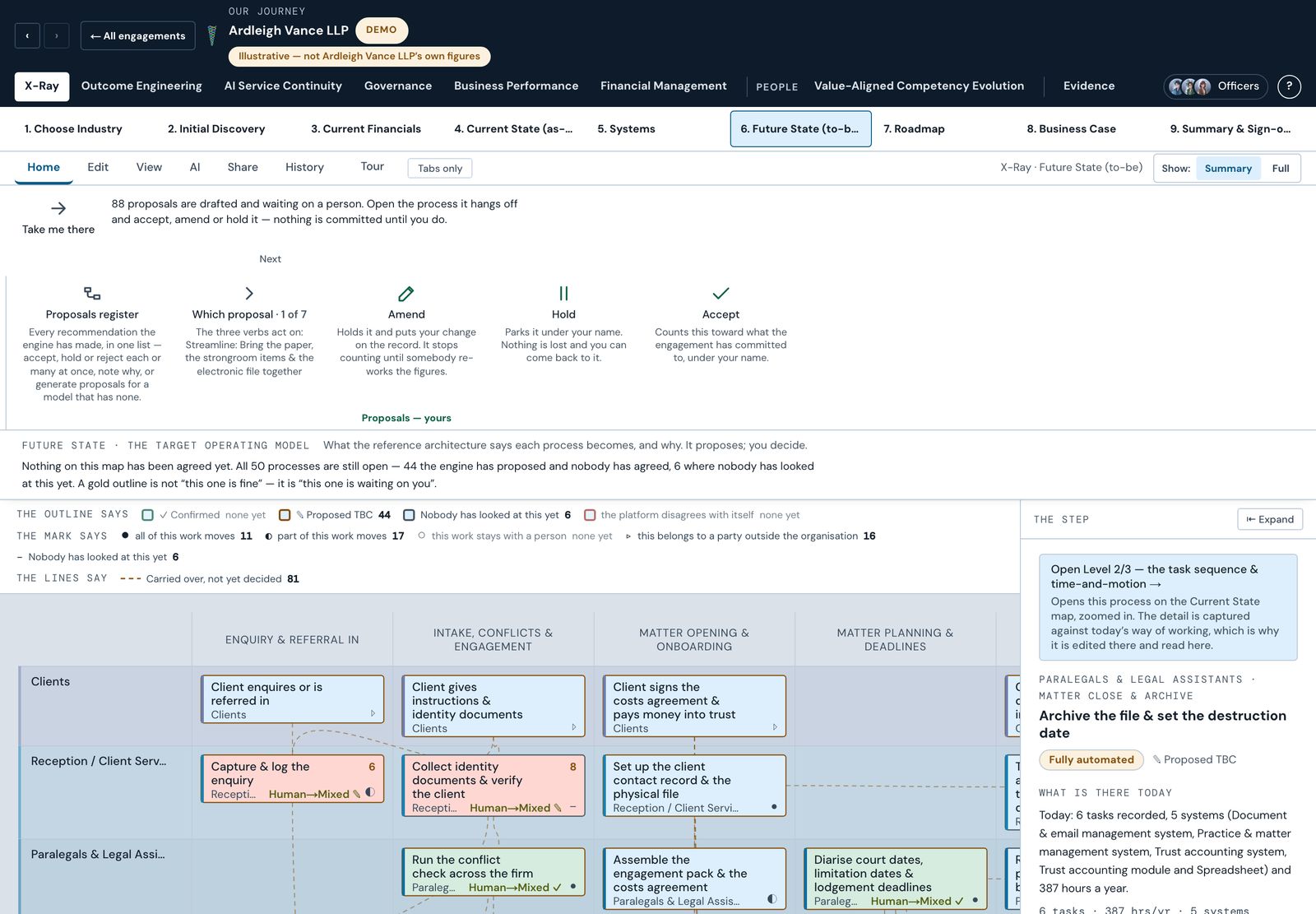Click half-circle mark on Assemble engagement pack card
The width and height of the screenshot is (1316, 914).
click(x=772, y=898)
